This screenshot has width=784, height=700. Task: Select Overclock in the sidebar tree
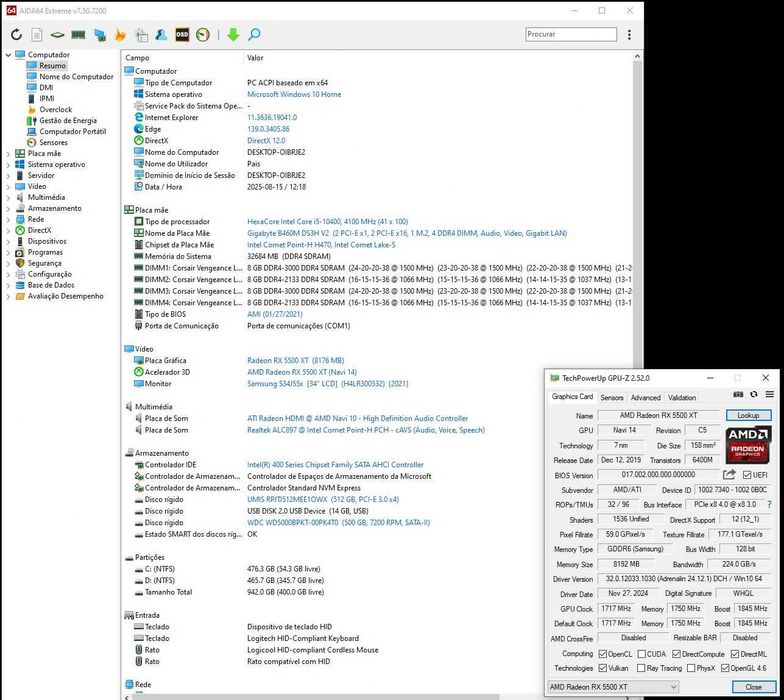click(56, 110)
